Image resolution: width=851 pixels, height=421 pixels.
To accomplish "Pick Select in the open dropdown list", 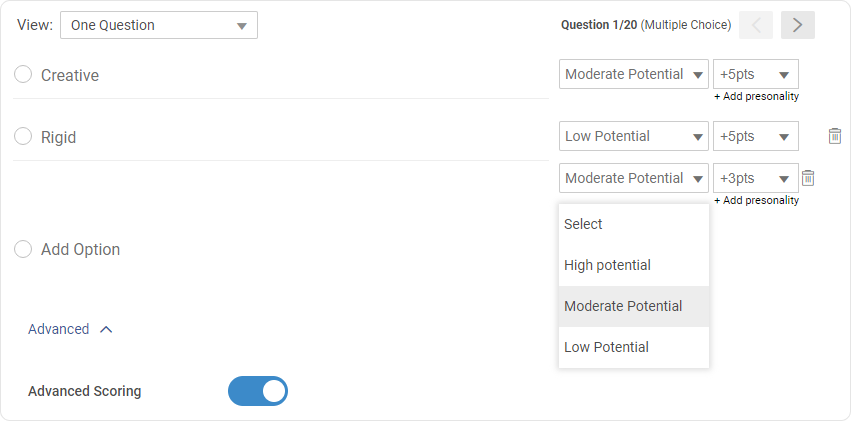I will 583,224.
